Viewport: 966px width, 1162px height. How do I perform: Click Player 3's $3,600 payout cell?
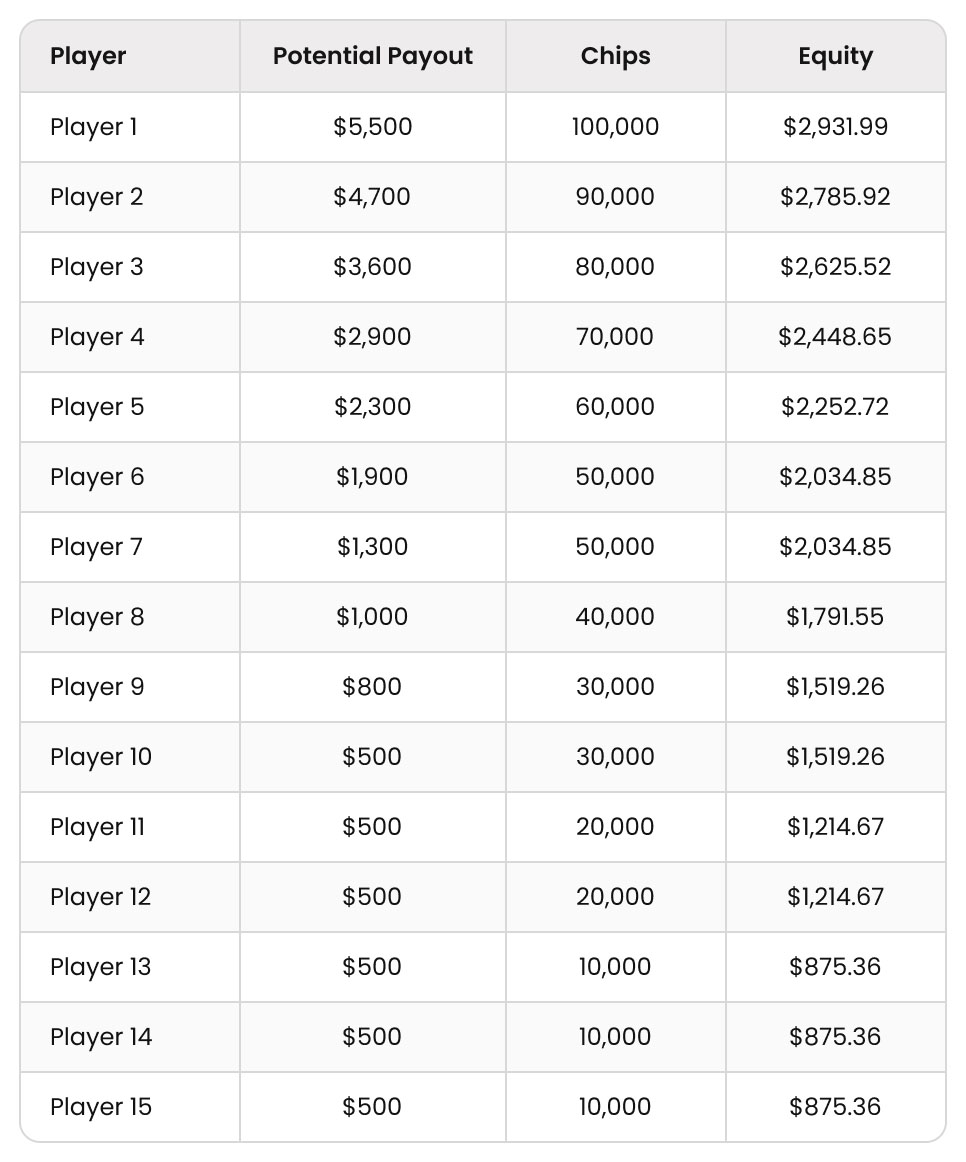coord(372,267)
